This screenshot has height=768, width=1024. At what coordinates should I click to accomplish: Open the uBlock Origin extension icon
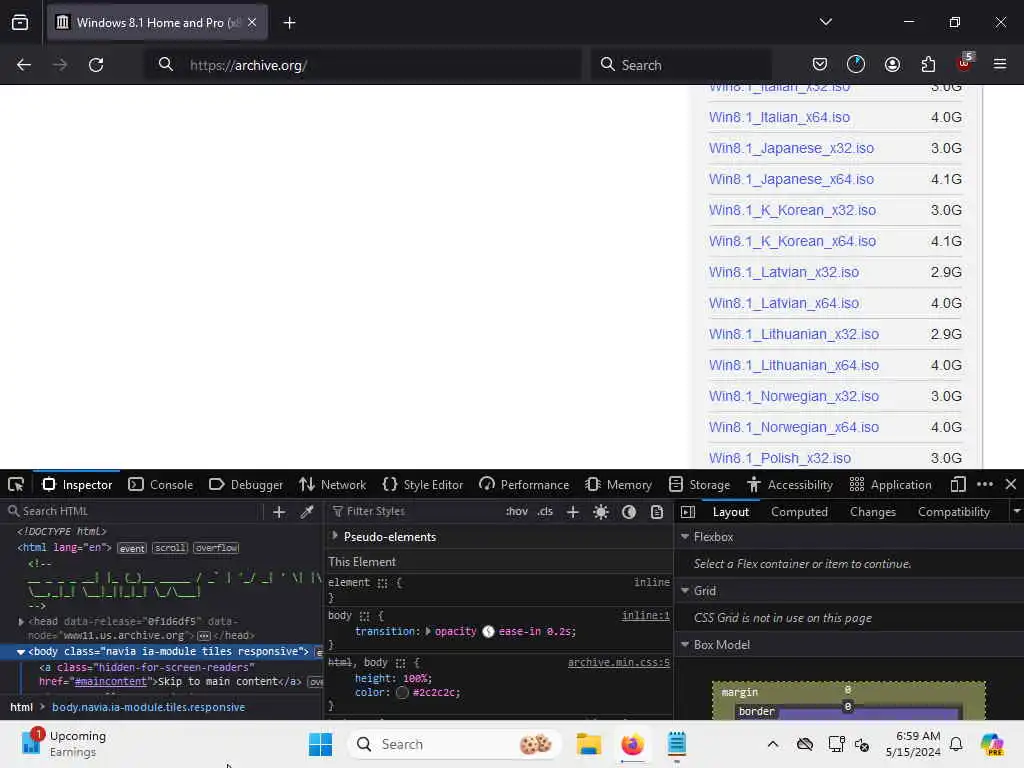(x=965, y=63)
